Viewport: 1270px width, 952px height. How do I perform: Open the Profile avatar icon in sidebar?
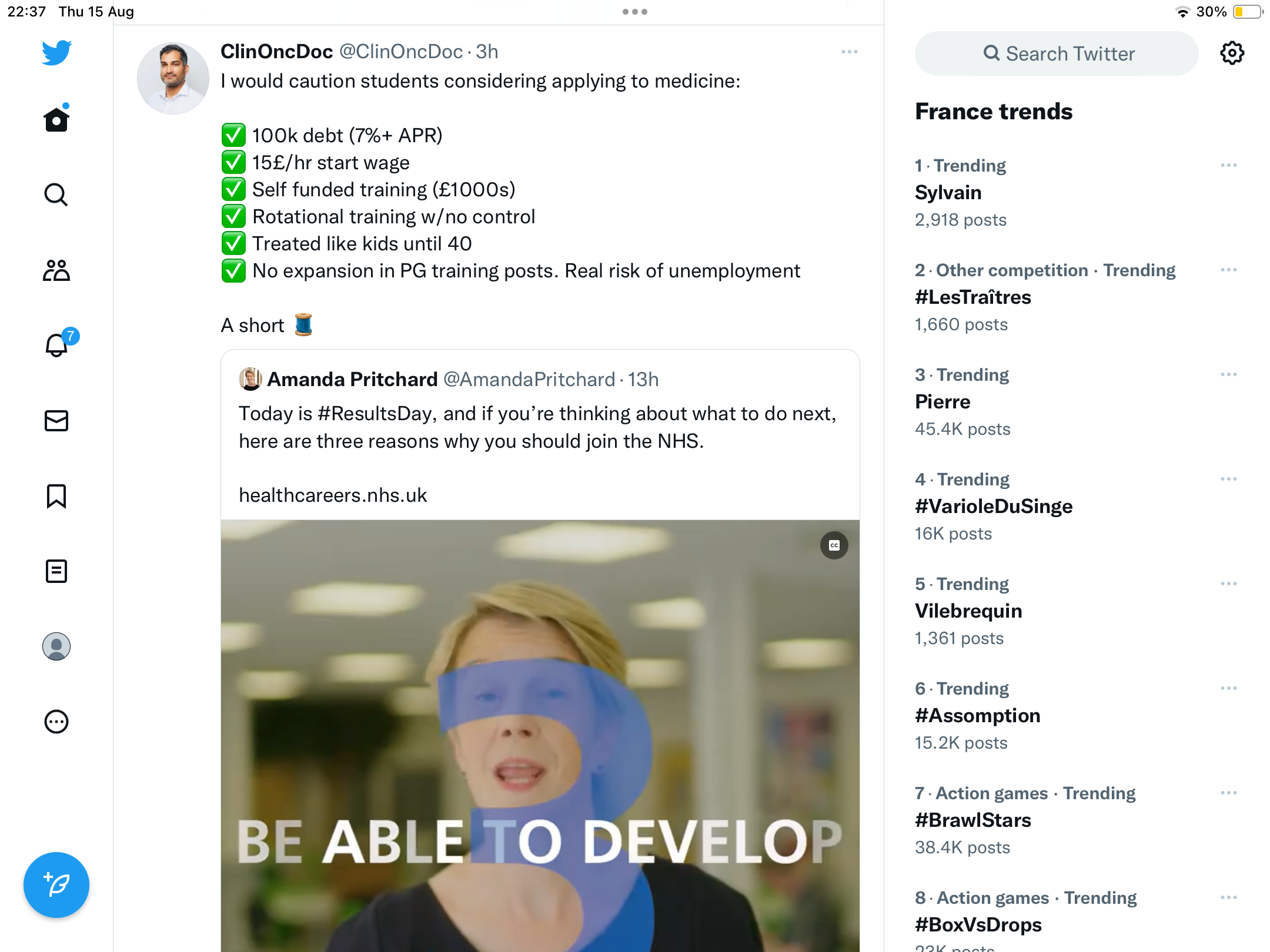(56, 646)
